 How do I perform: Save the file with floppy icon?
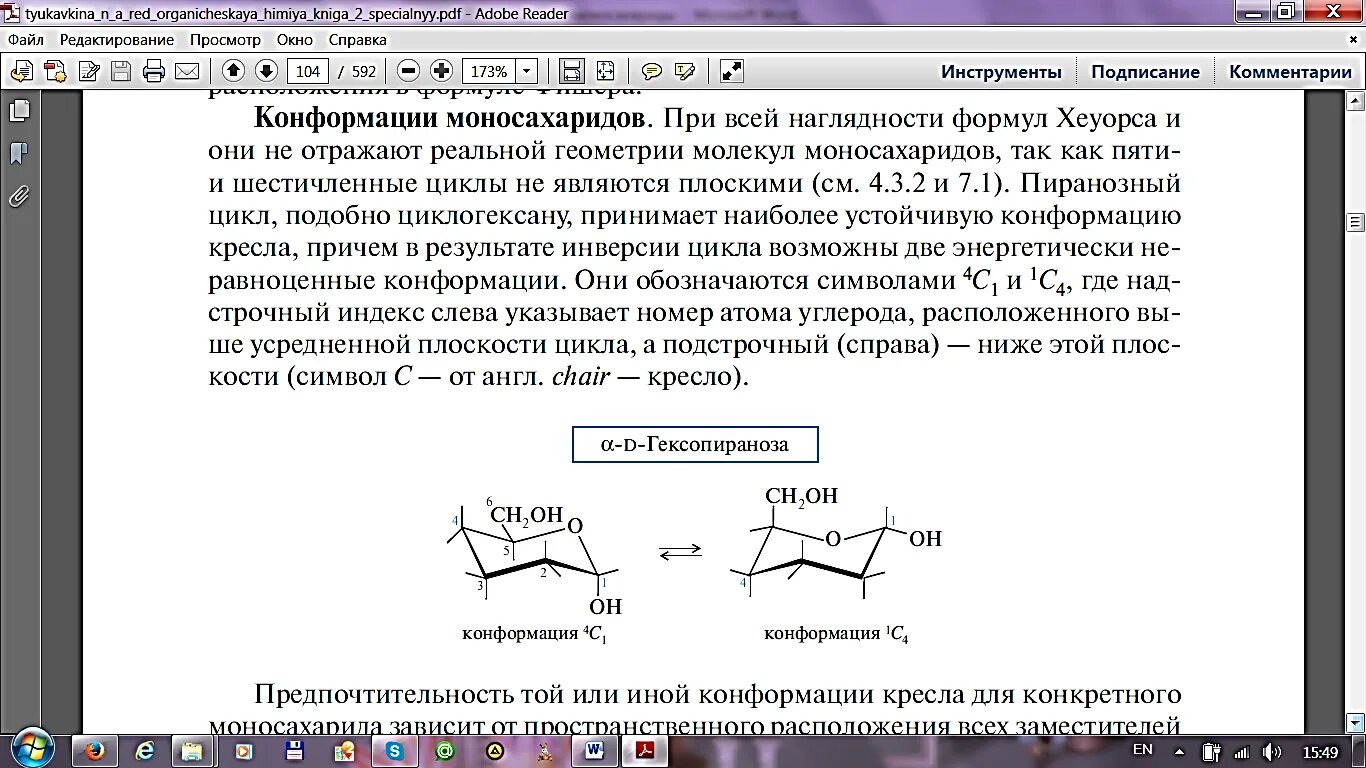(121, 71)
